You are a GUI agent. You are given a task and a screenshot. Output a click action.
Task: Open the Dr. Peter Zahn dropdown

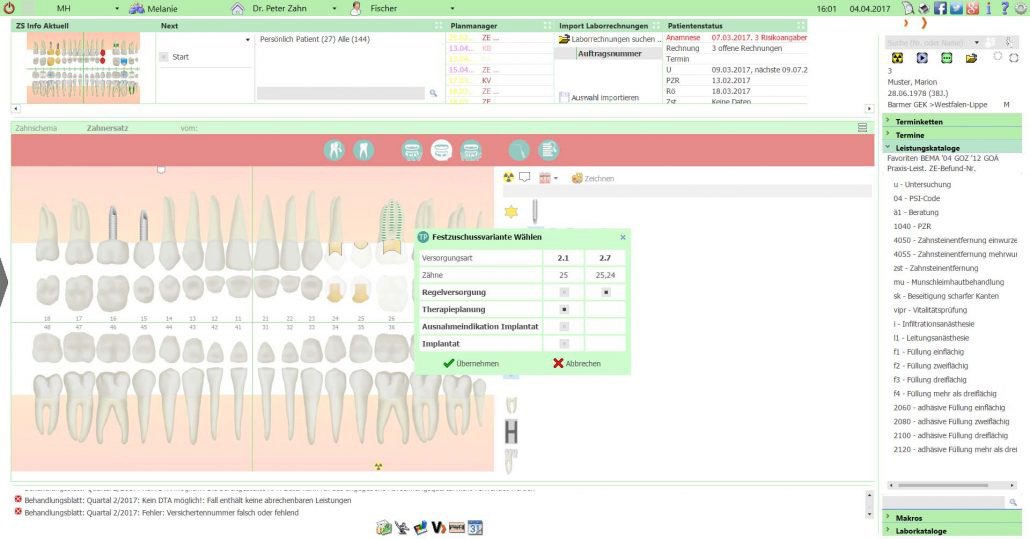(334, 9)
